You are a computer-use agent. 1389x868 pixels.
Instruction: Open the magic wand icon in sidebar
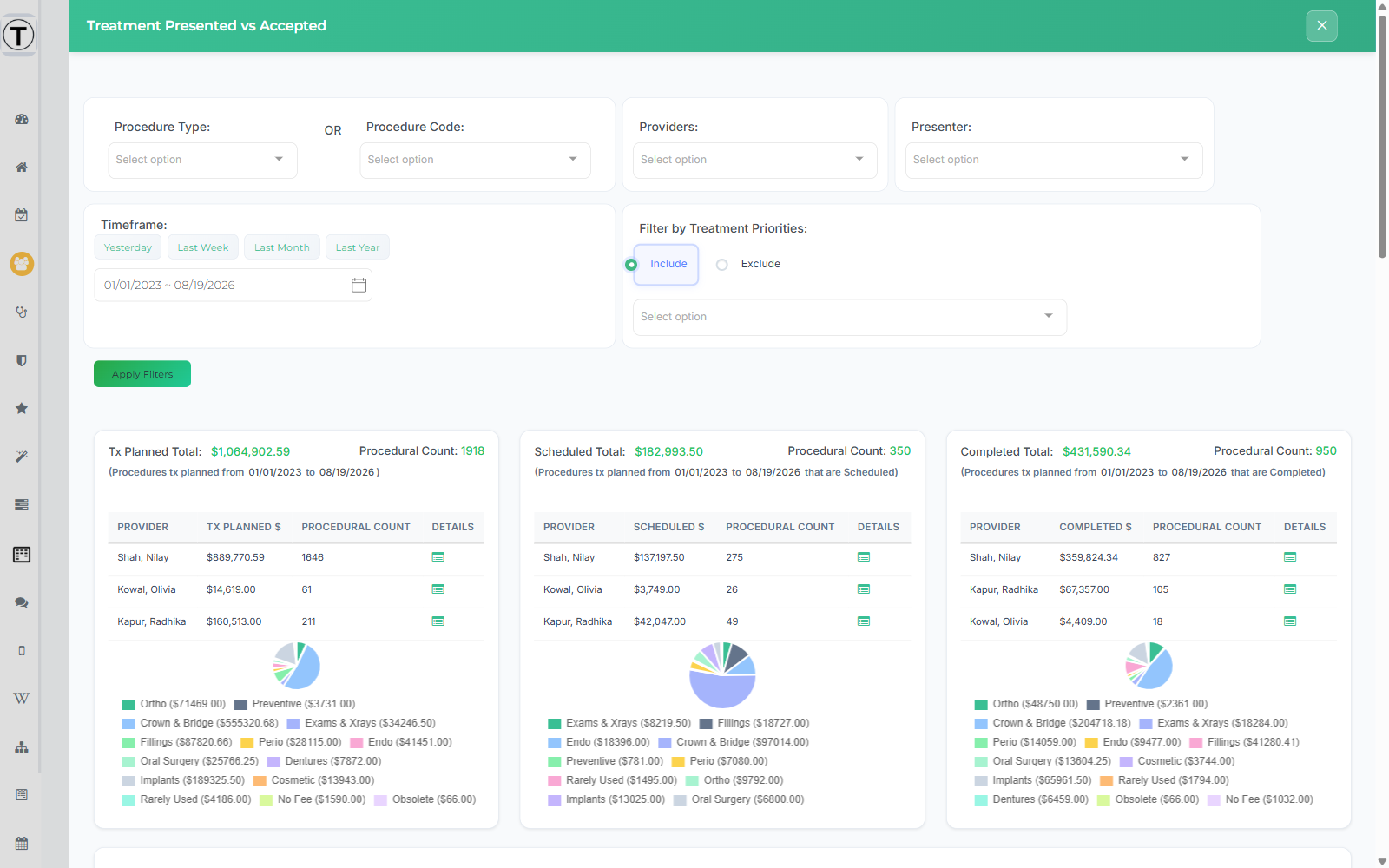pyautogui.click(x=22, y=457)
